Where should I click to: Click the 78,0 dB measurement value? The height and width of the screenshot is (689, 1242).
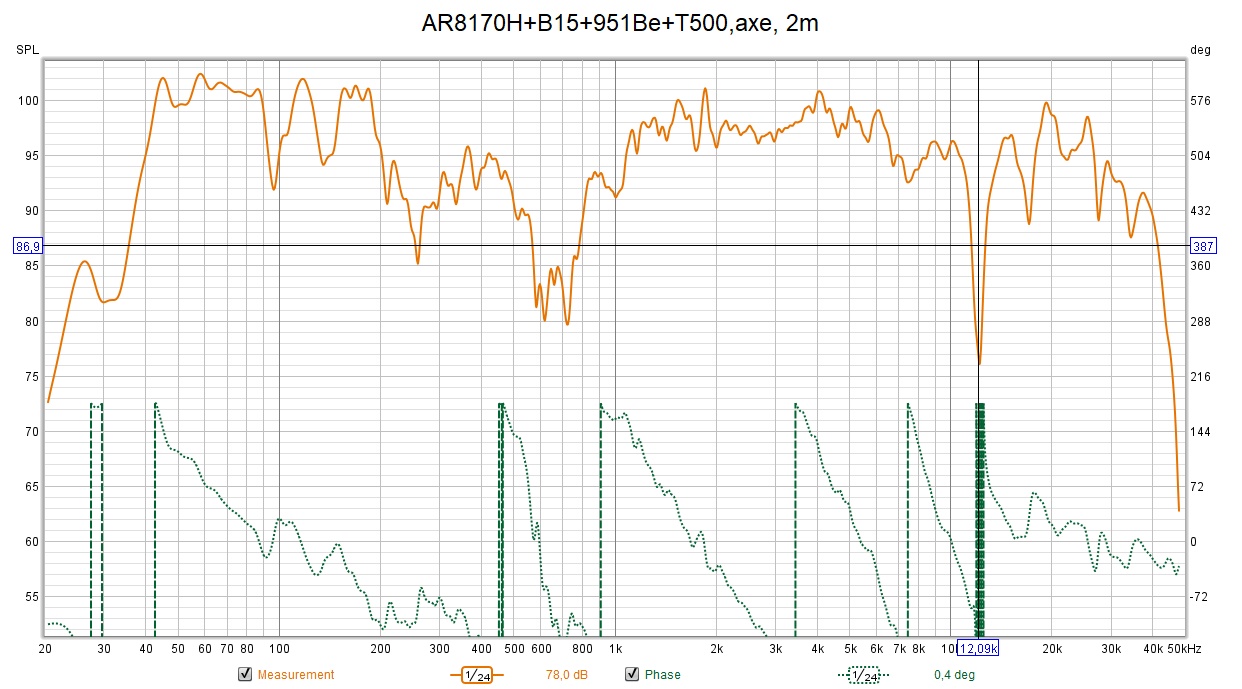[x=567, y=675]
